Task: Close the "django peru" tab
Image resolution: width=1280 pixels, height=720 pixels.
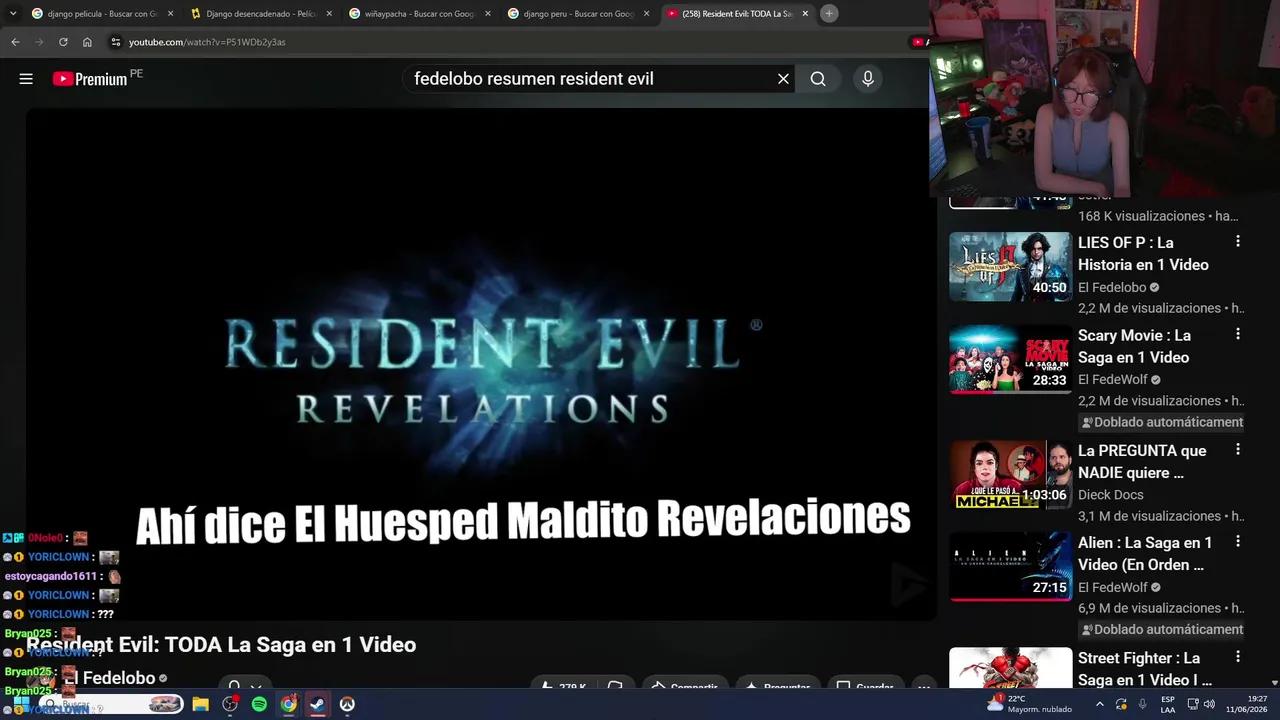Action: pos(646,14)
